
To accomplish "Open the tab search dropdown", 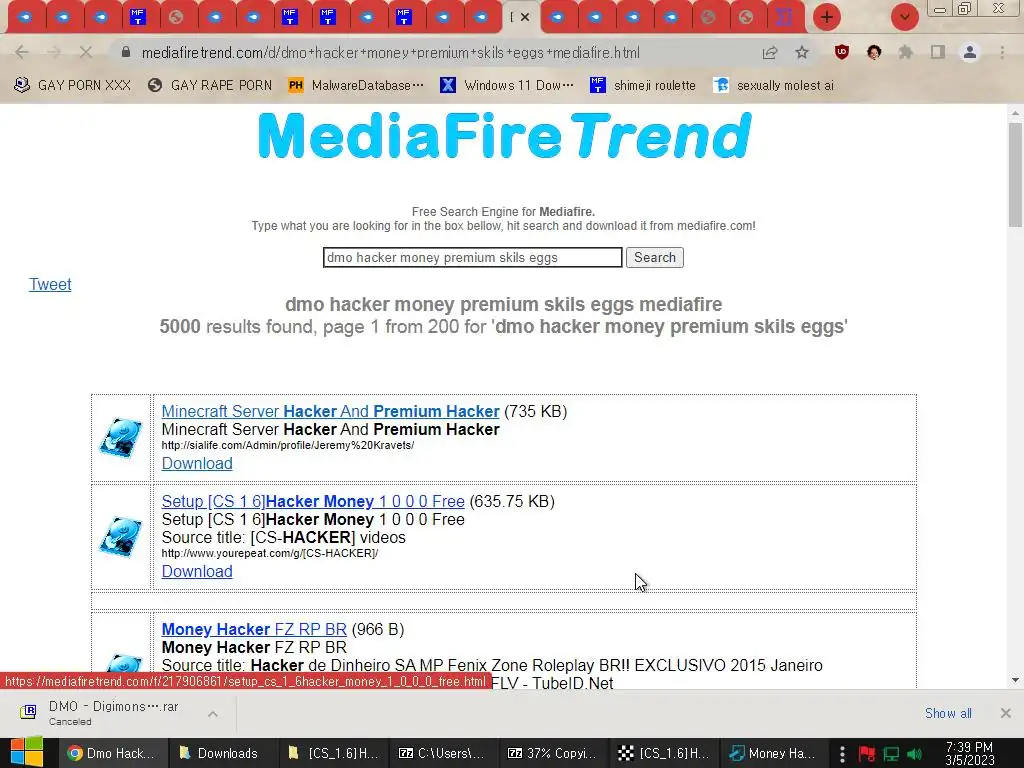I will [904, 17].
